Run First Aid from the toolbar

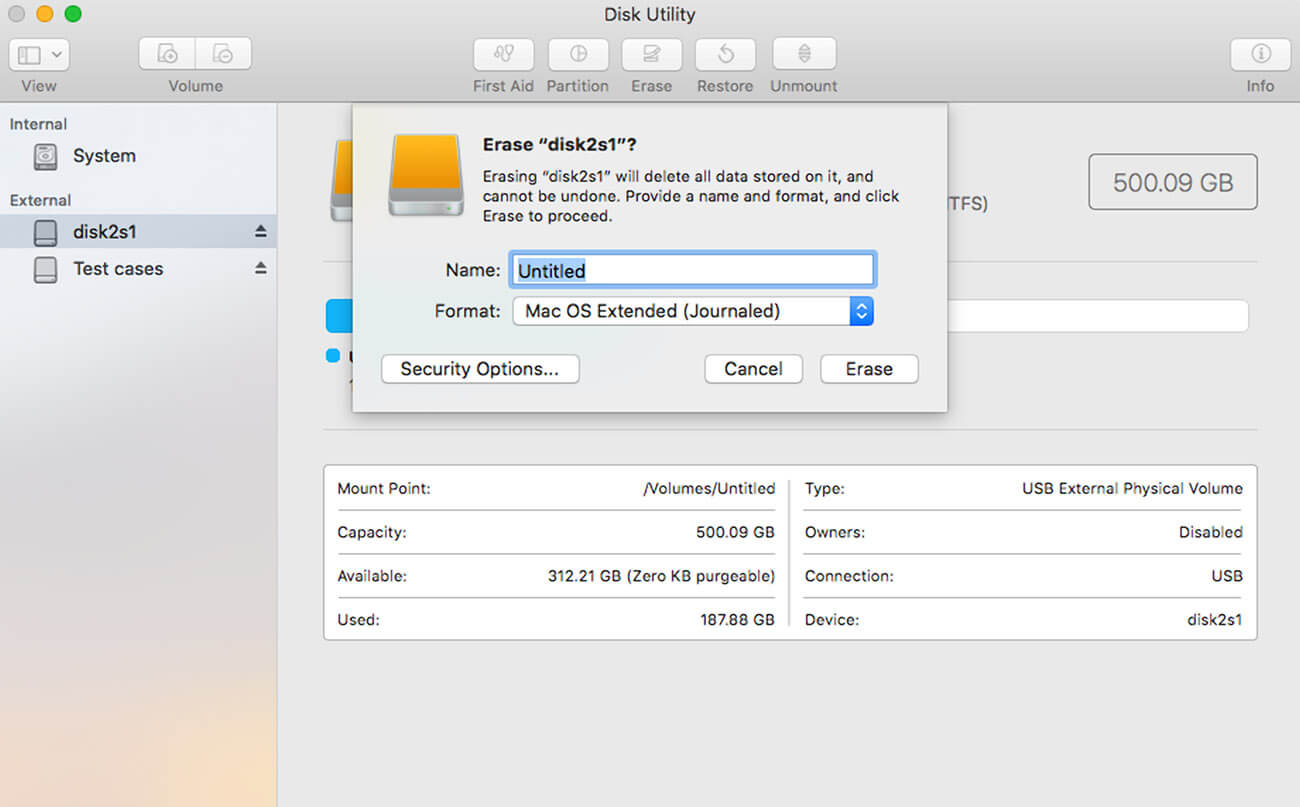503,54
